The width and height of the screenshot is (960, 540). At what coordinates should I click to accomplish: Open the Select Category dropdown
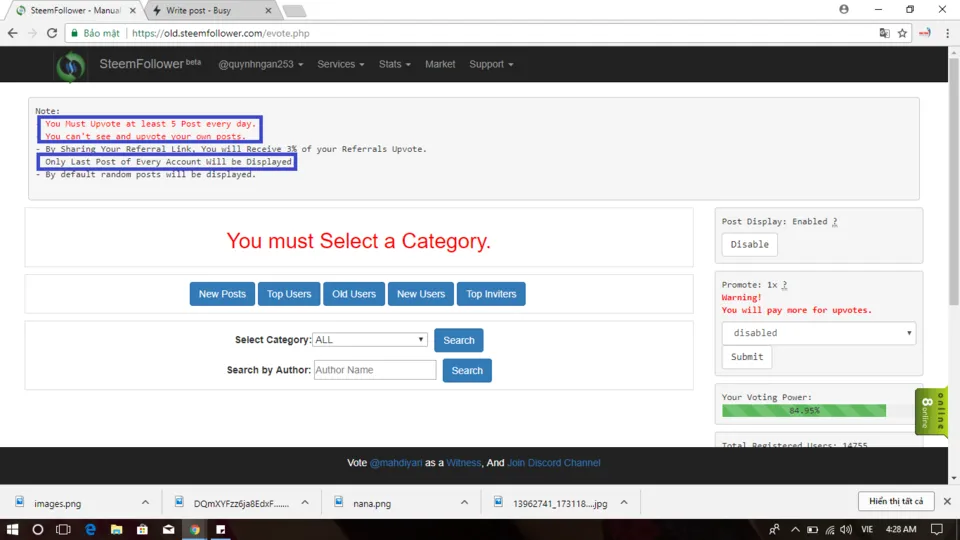pyautogui.click(x=369, y=340)
